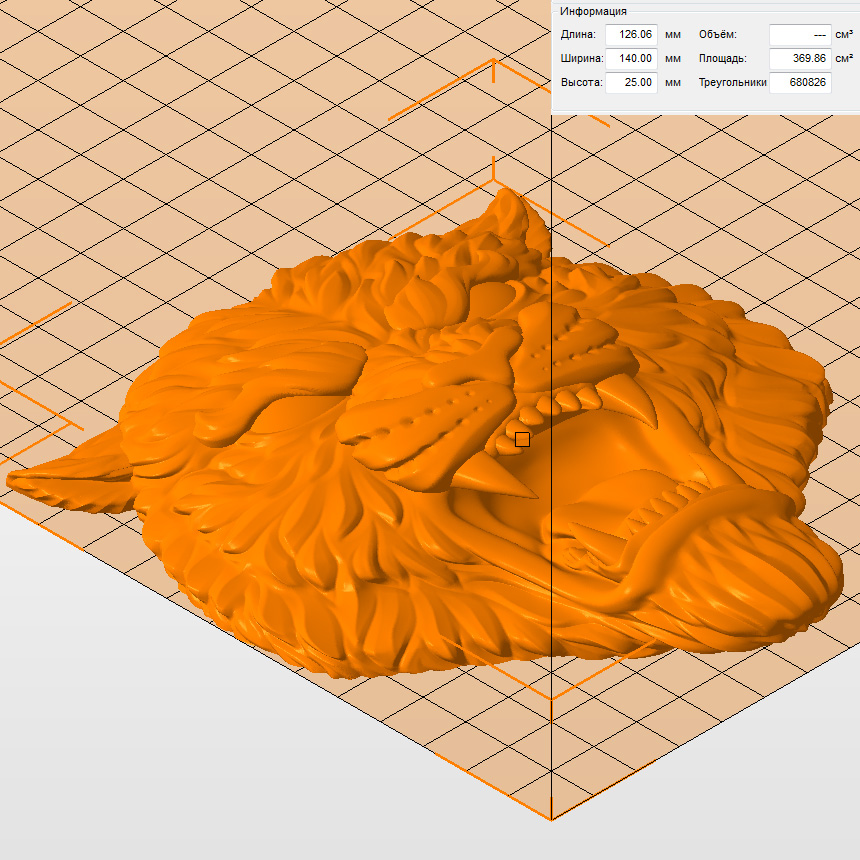
Task: Click the Длина label text
Action: pyautogui.click(x=576, y=35)
